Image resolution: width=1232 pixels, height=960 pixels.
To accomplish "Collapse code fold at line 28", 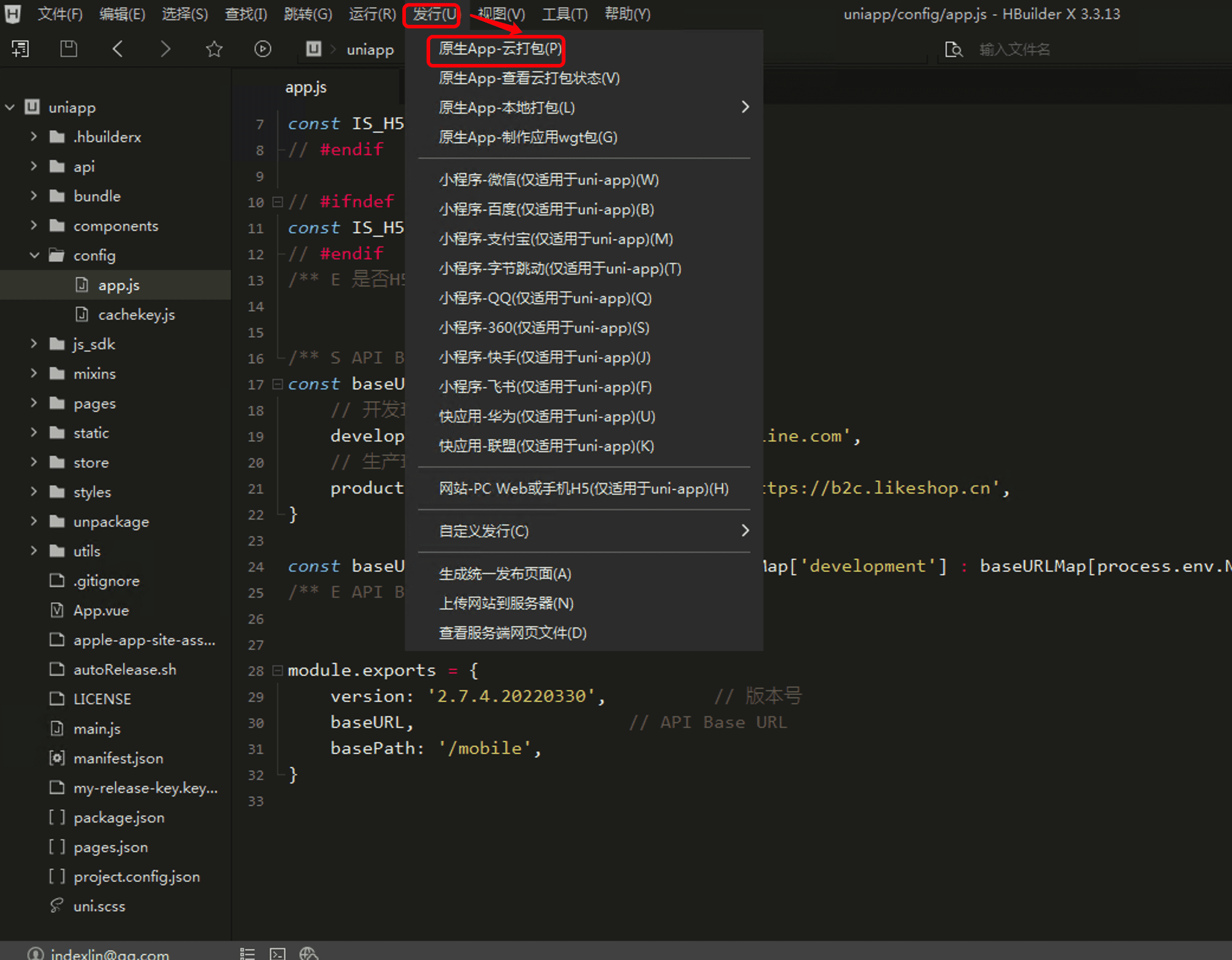I will [277, 671].
